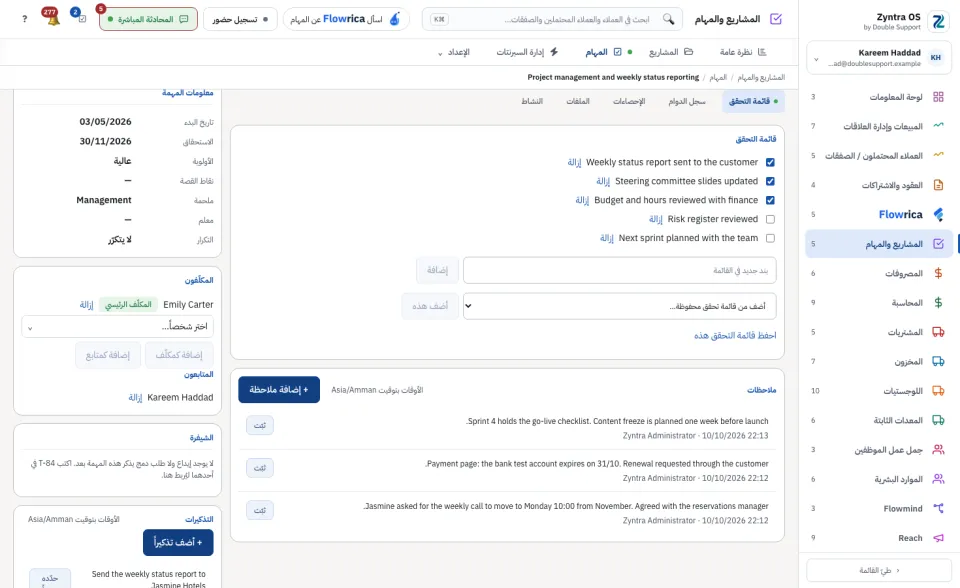Open الموارد البشرية sidebar icon
Screen dimensions: 960x588
click(x=938, y=479)
